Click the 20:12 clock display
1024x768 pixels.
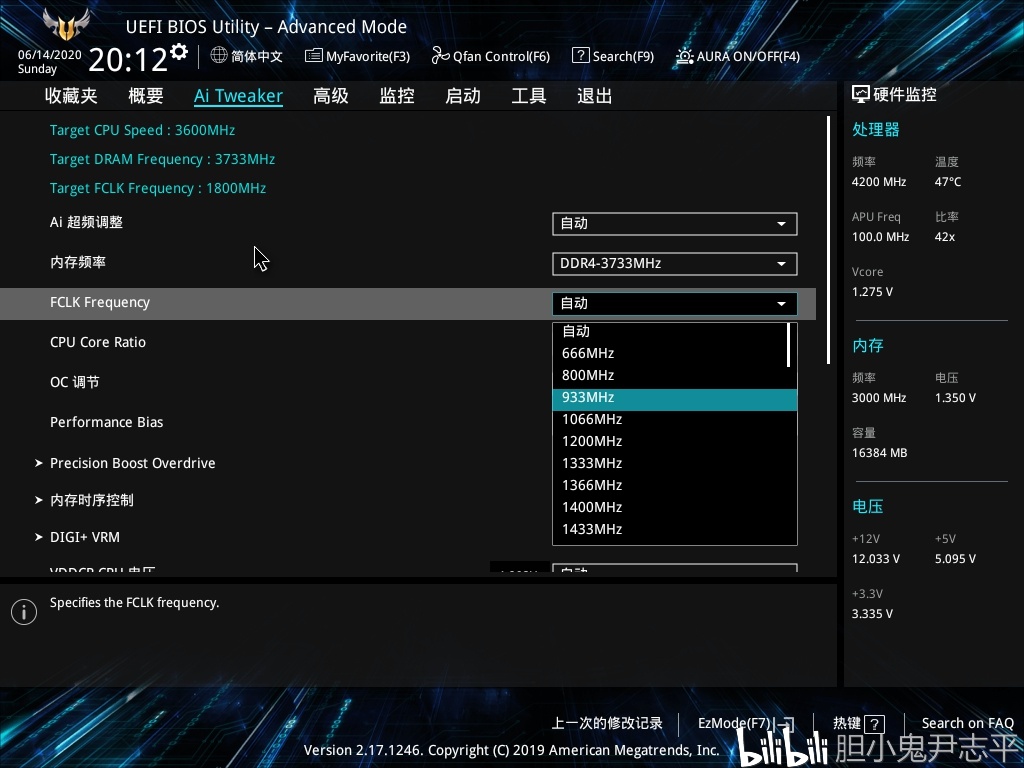(128, 59)
